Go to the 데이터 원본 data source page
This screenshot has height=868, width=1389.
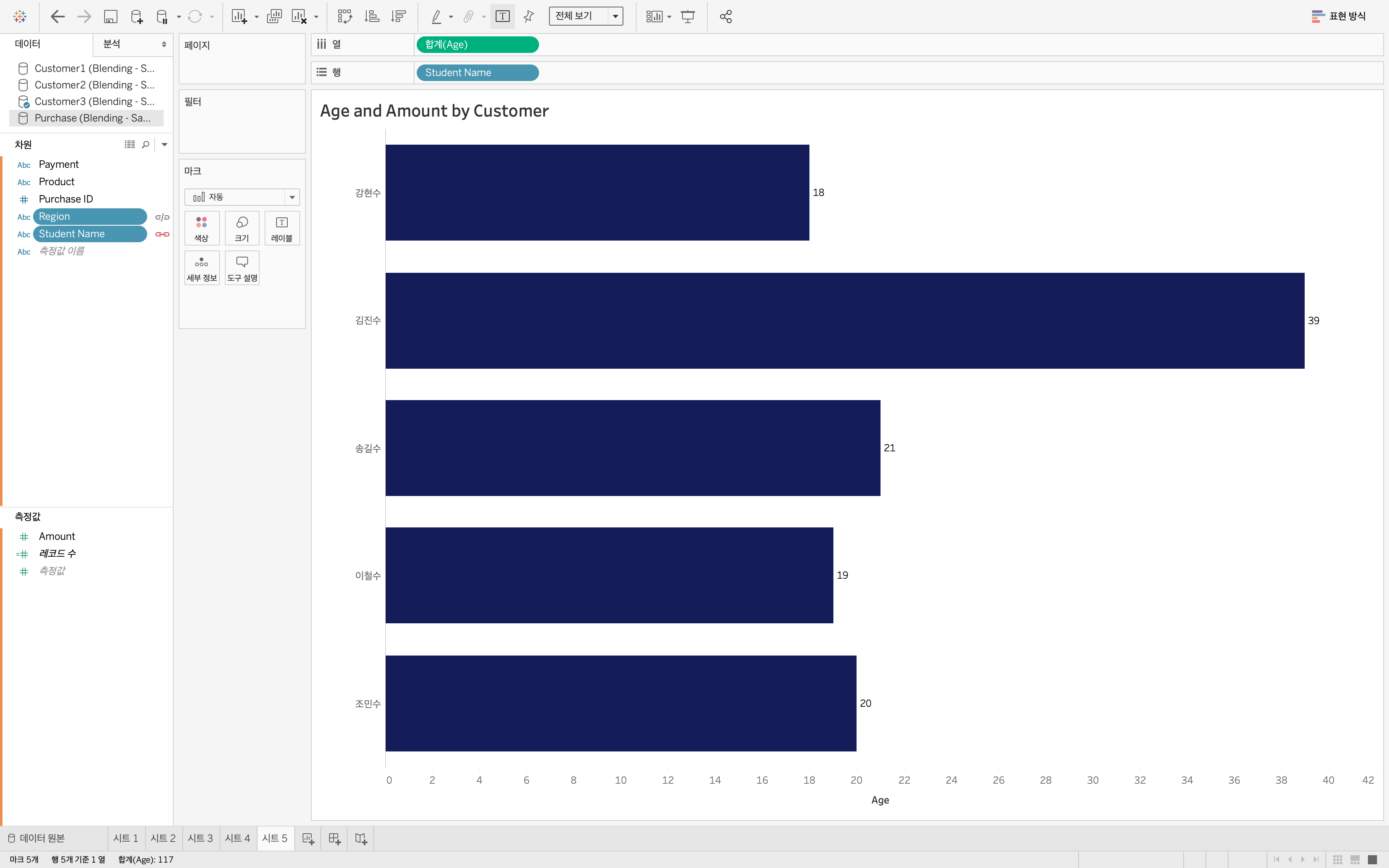pos(37,838)
